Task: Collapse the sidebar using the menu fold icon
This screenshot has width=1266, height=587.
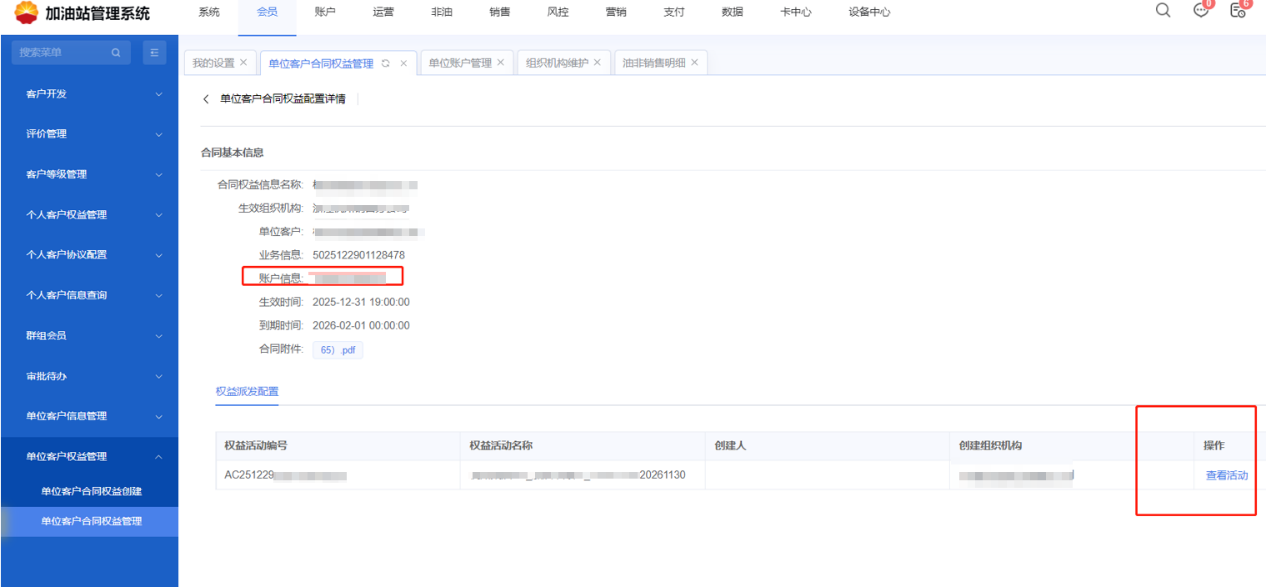Action: (154, 52)
